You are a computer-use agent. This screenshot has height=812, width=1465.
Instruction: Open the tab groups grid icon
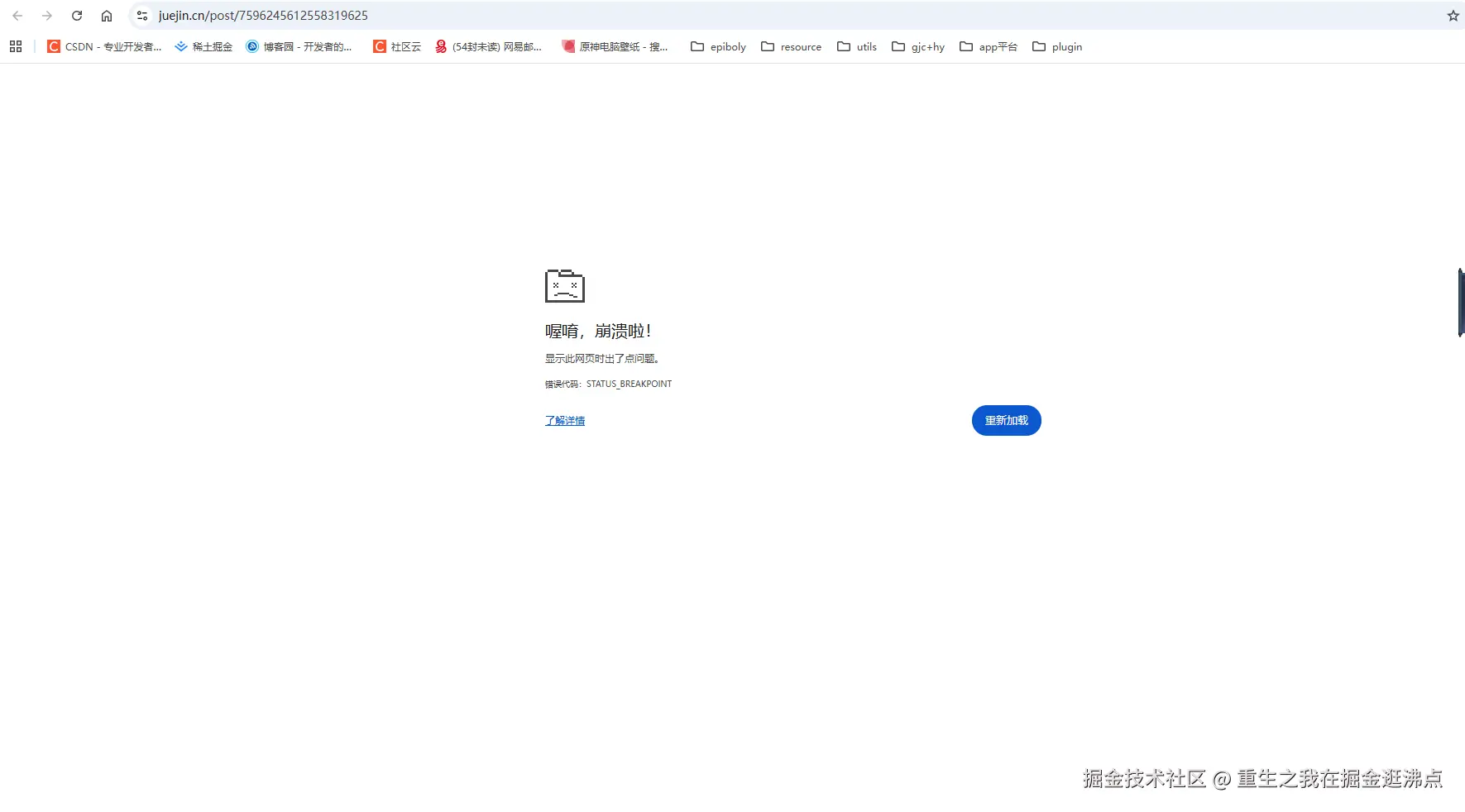click(x=15, y=46)
